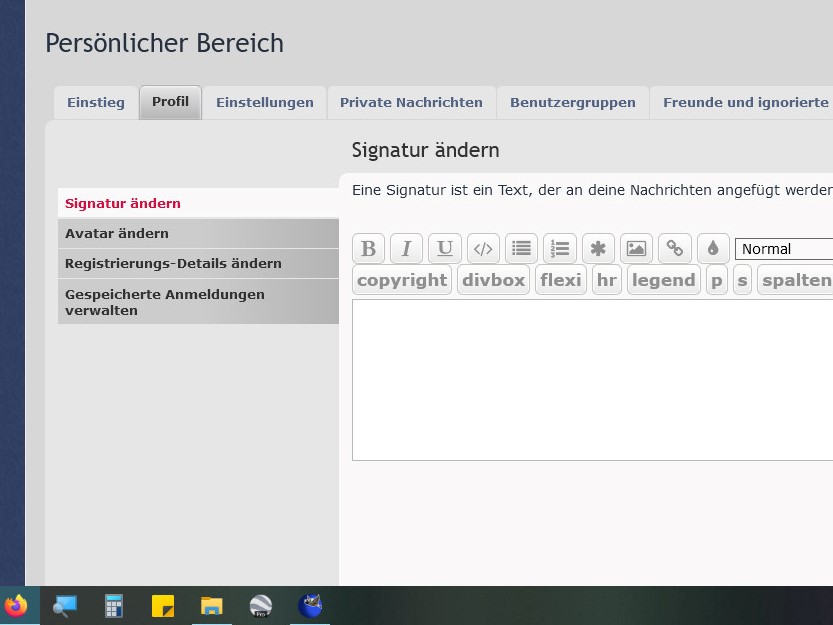This screenshot has height=625, width=833.
Task: Insert the divbox custom BBCode
Action: coord(493,280)
